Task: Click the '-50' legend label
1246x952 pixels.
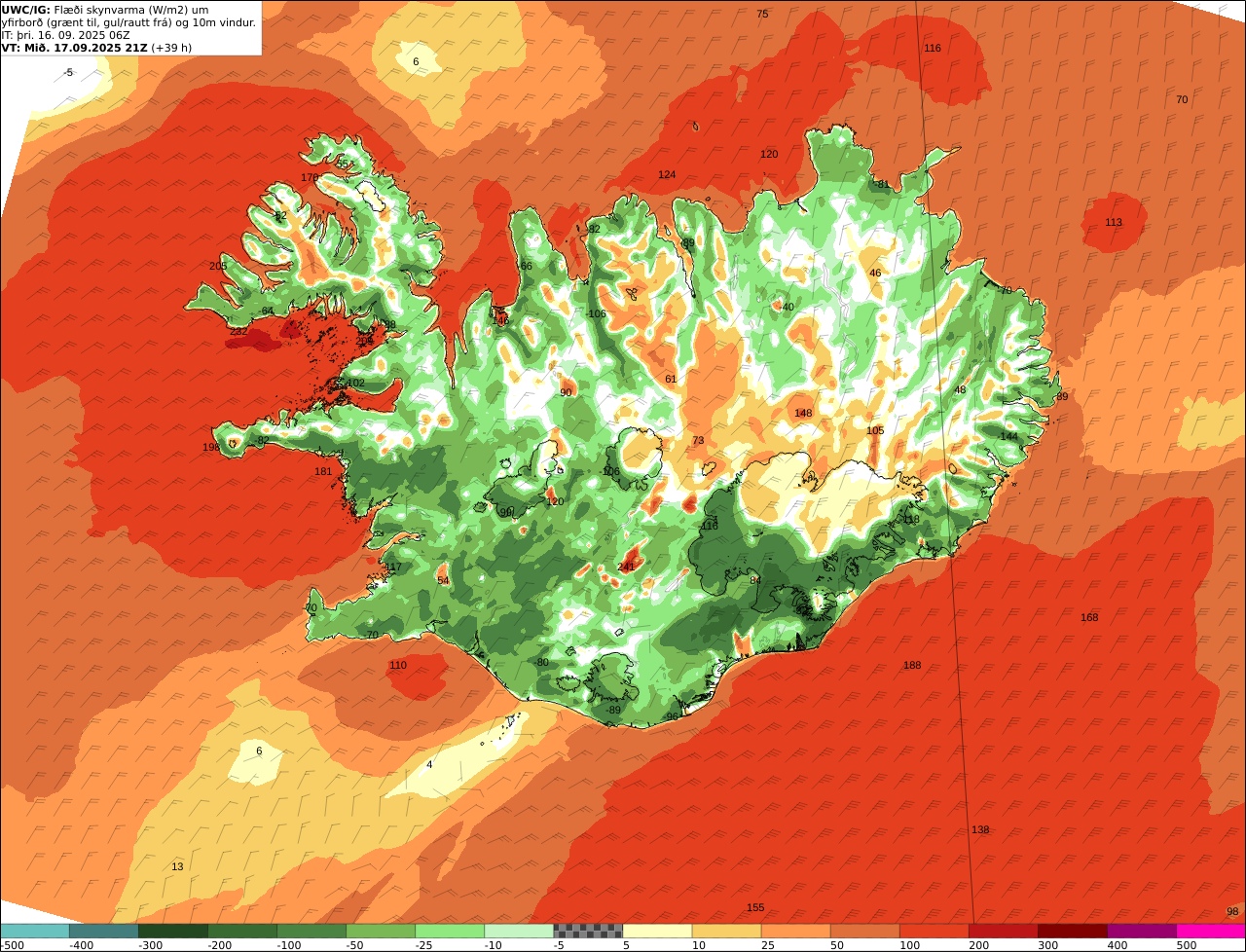Action: pos(355,945)
